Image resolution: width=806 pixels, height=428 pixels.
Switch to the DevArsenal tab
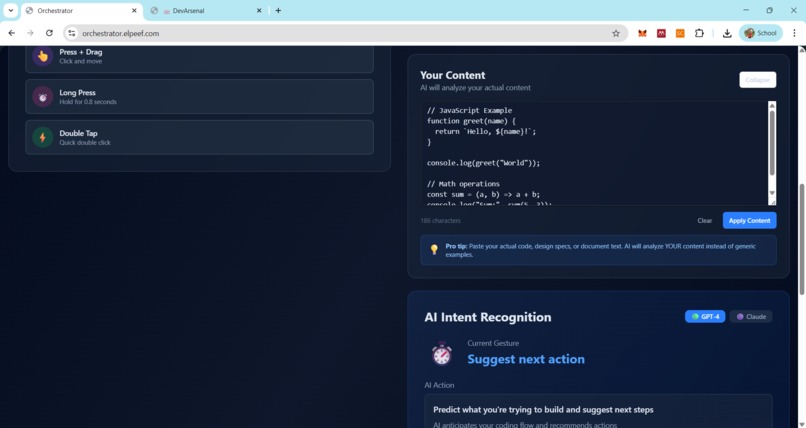[206, 10]
